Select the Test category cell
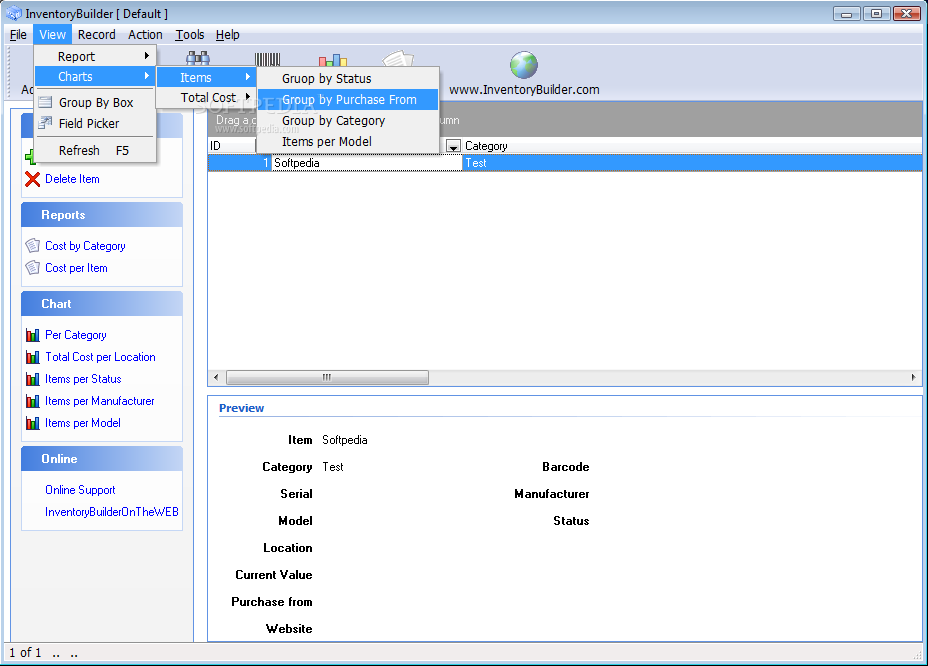 692,163
